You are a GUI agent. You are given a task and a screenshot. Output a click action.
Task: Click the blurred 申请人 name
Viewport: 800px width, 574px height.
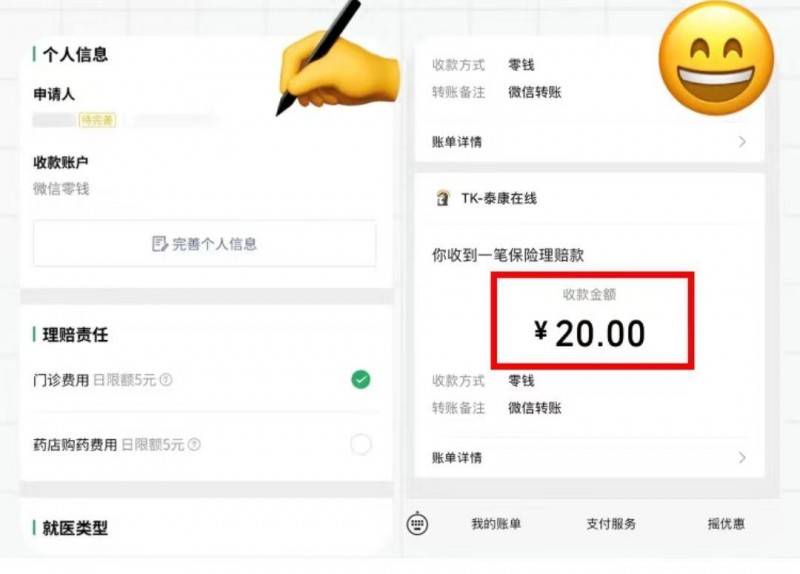(x=54, y=121)
